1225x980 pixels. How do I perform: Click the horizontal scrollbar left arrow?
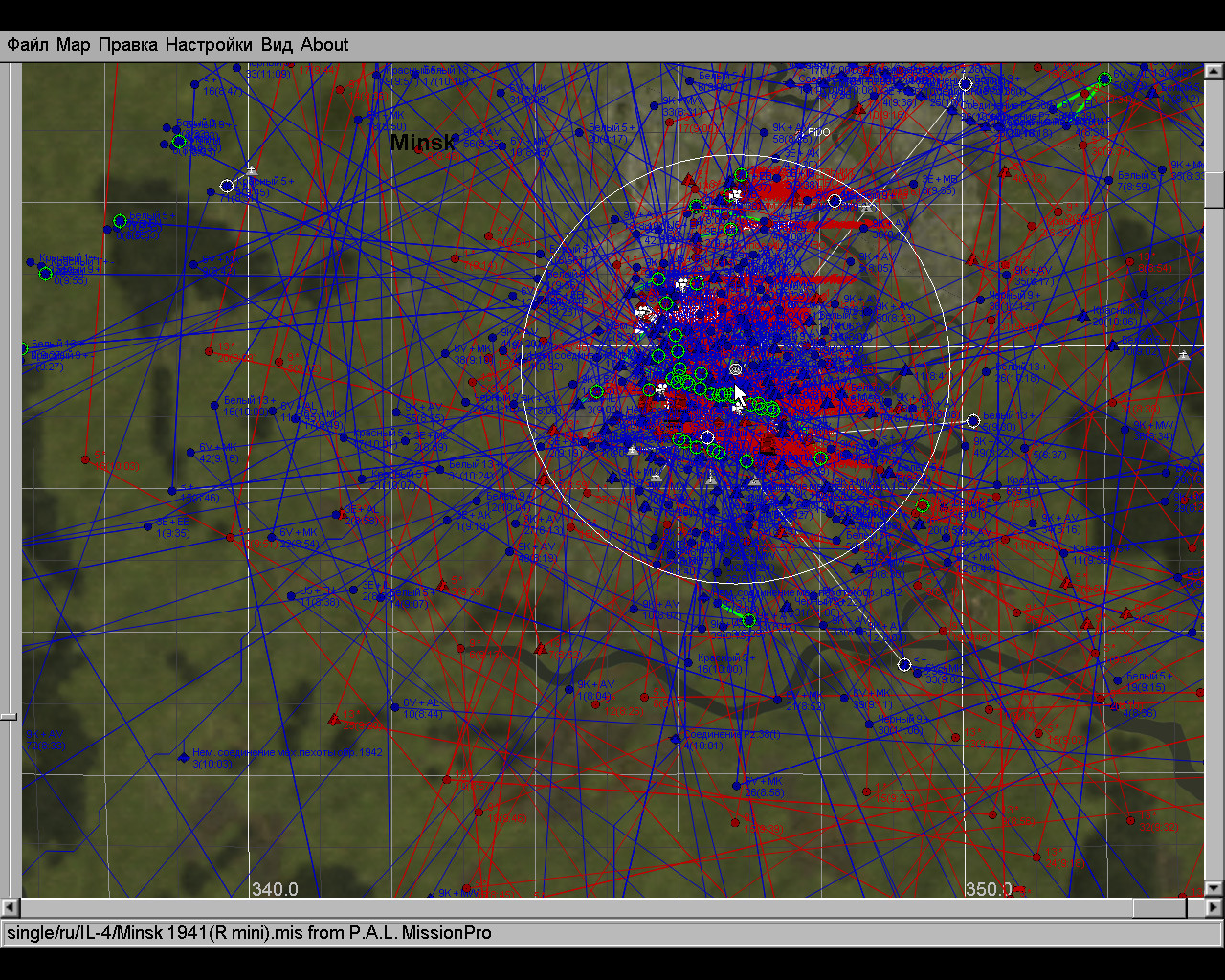(x=10, y=907)
